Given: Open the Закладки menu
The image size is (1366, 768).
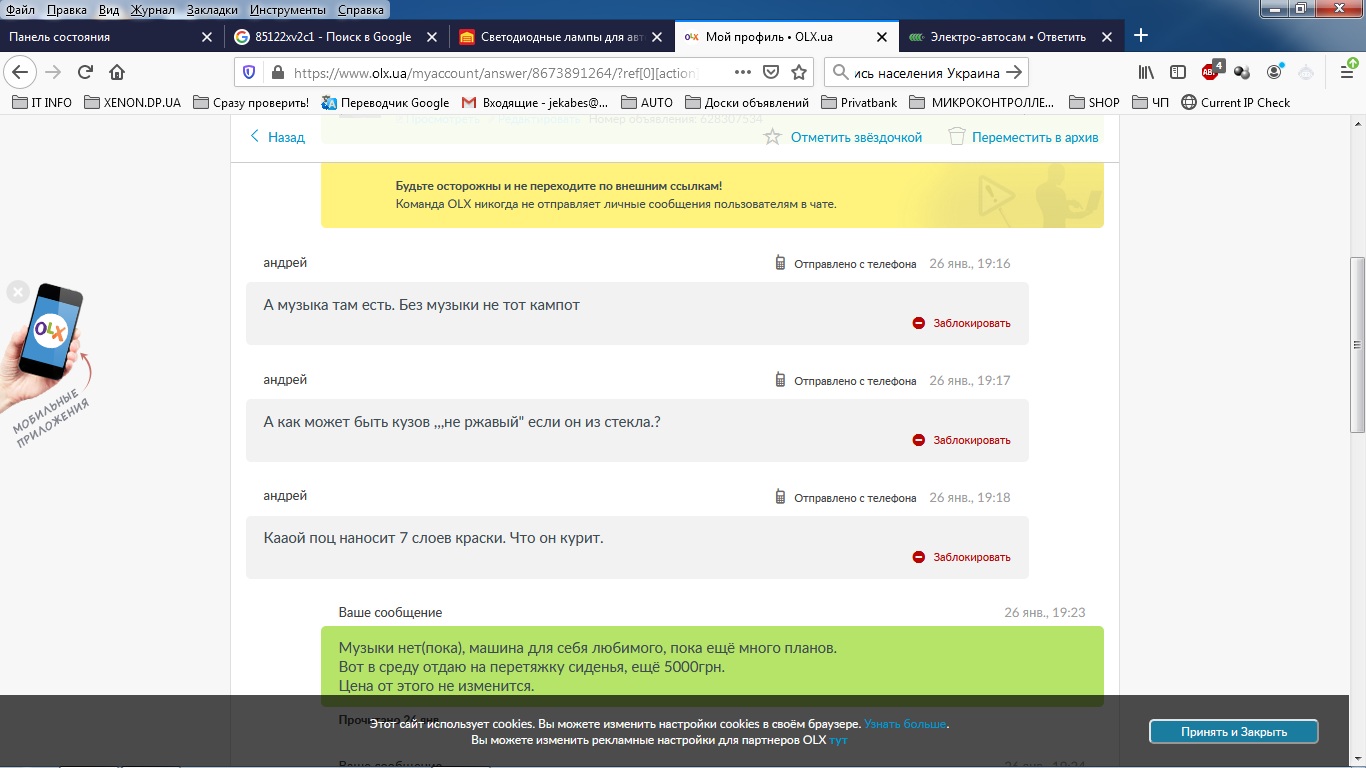Looking at the screenshot, I should 211,10.
